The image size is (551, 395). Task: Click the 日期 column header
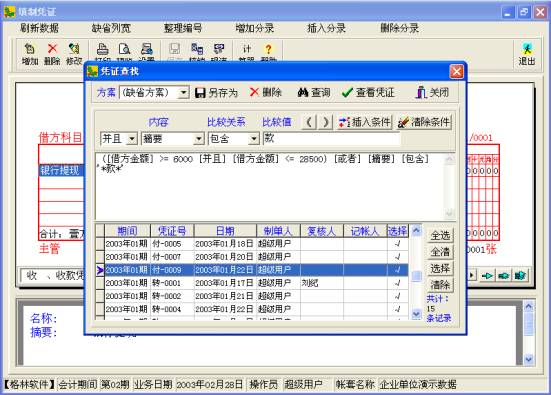tap(225, 231)
